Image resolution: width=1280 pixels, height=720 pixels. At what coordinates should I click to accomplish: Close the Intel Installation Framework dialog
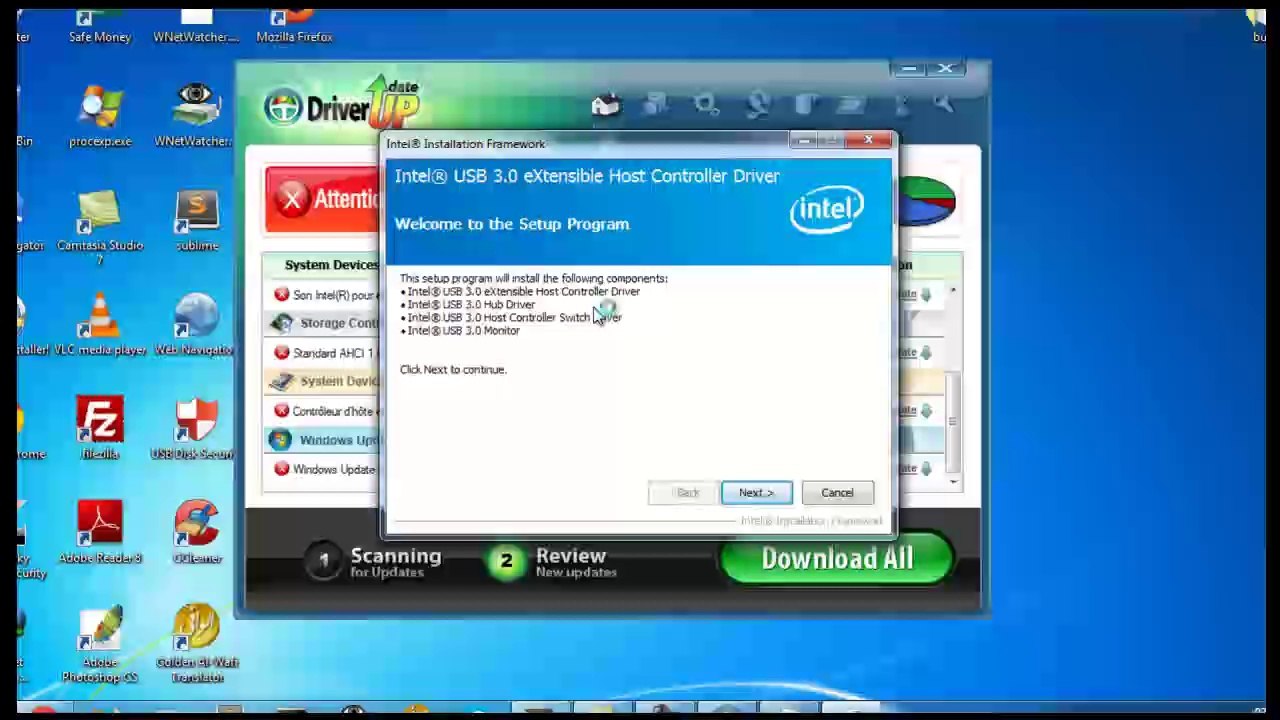coord(868,140)
